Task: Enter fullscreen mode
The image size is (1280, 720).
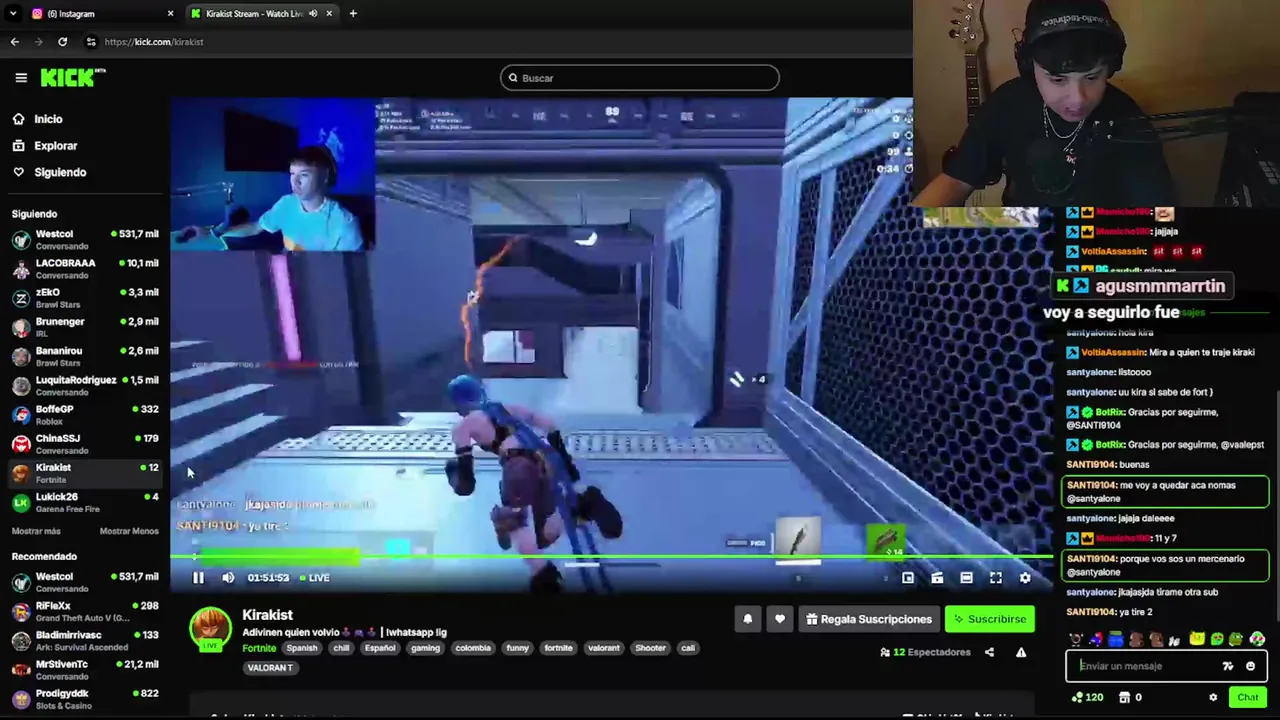Action: [996, 577]
